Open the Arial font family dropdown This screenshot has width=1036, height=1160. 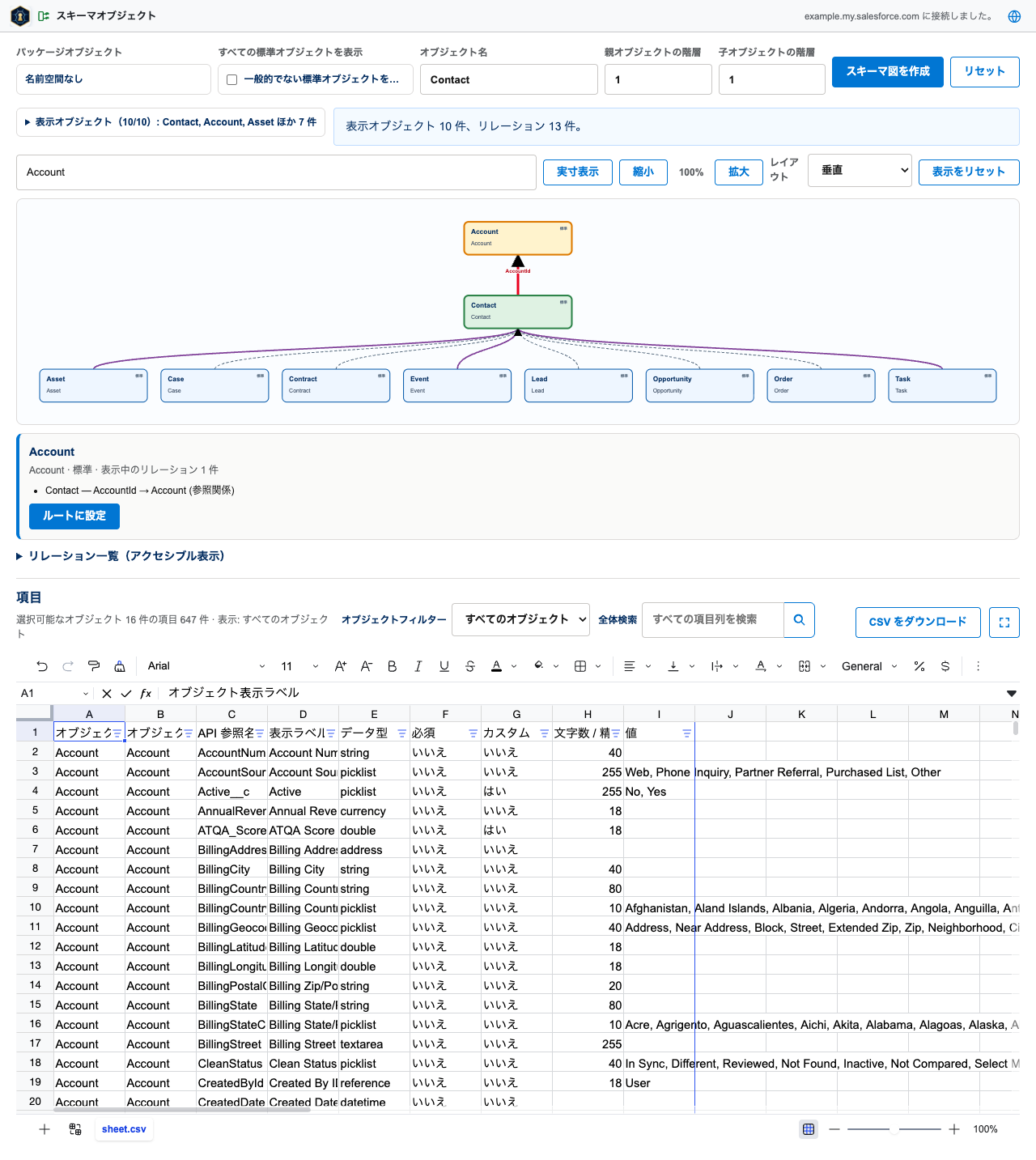[x=206, y=666]
